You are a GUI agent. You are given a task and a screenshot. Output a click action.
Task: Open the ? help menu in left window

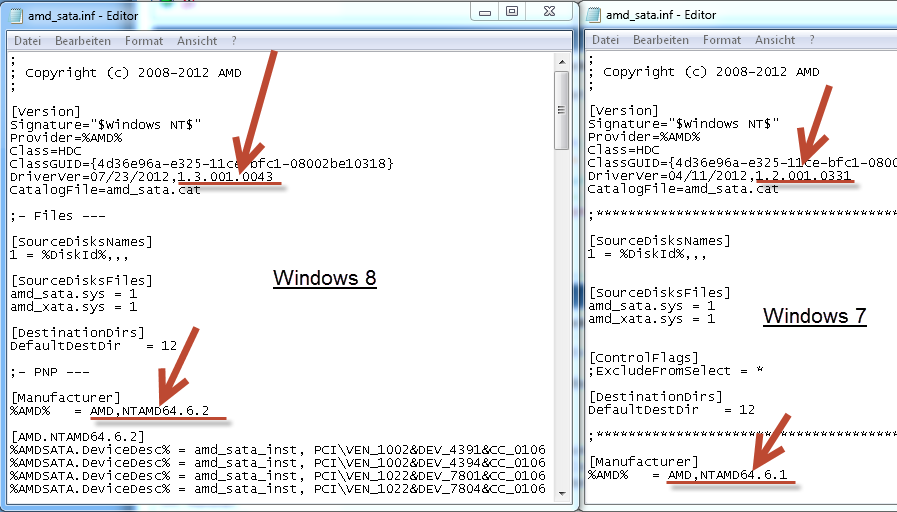tap(234, 41)
